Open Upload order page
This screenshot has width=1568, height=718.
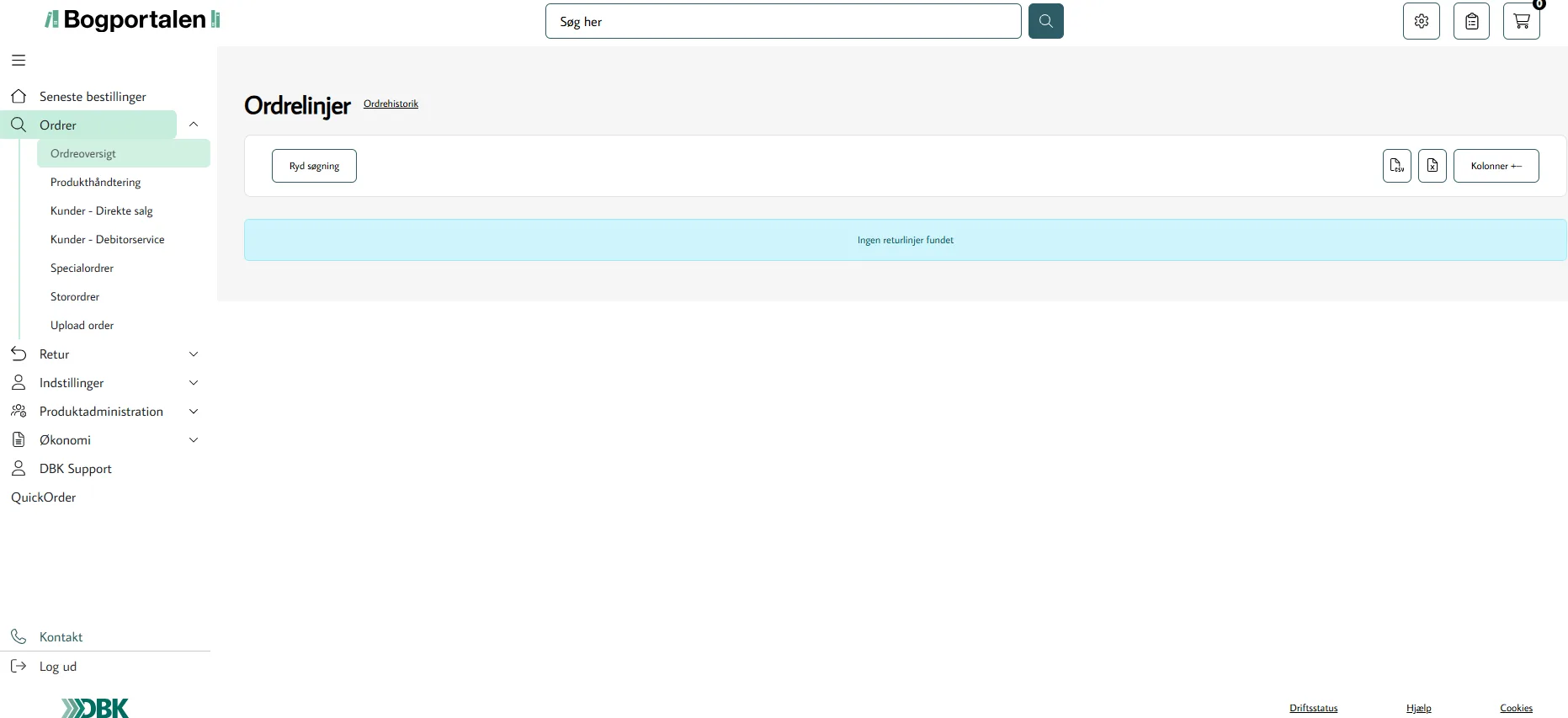pos(82,326)
